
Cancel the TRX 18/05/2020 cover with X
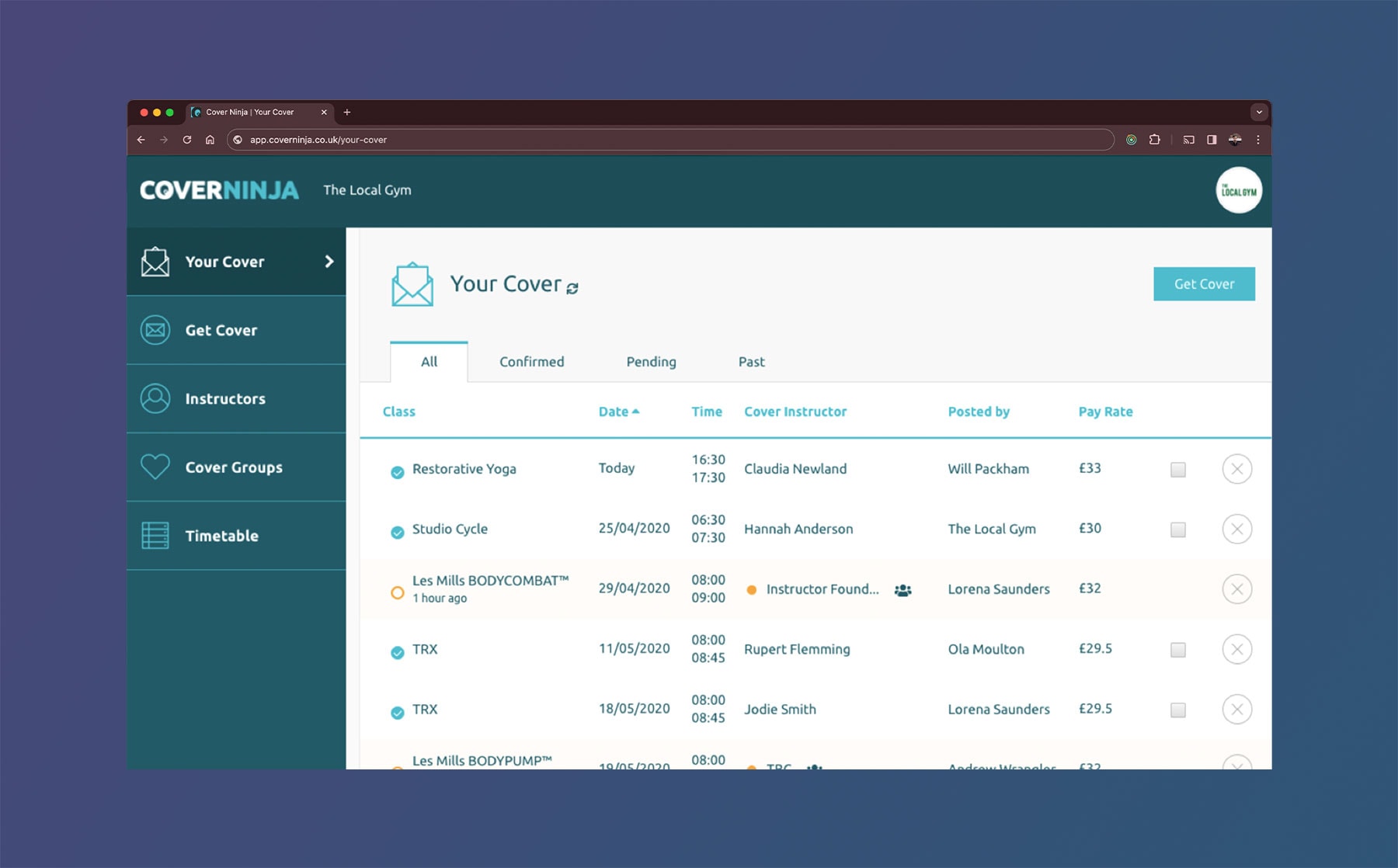coord(1236,709)
